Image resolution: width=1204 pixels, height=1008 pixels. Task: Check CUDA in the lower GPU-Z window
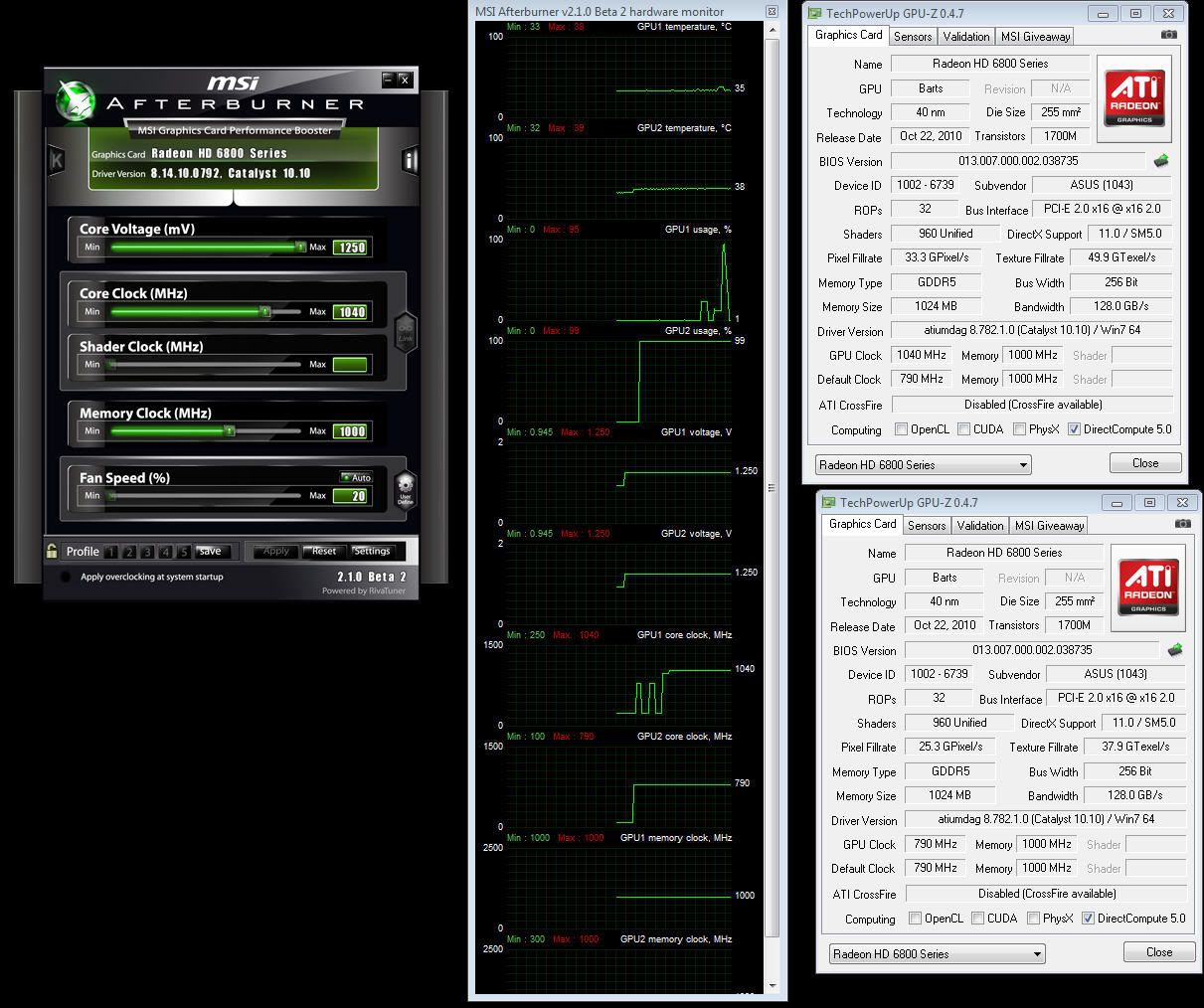[977, 919]
